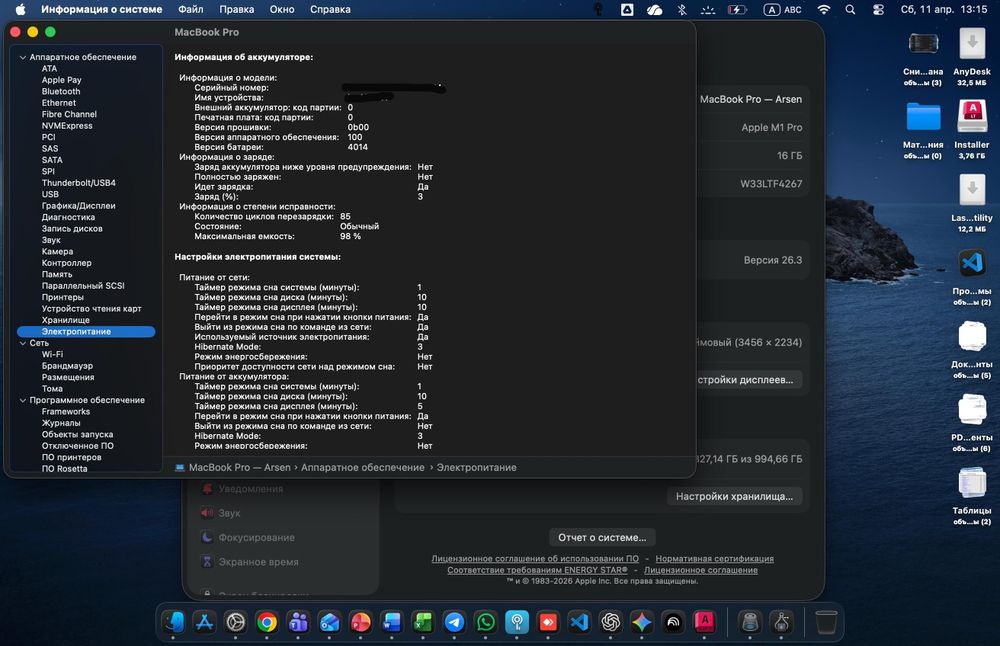1000x646 pixels.
Task: Click the Bluetooth icon in menu bar
Action: pyautogui.click(x=682, y=10)
